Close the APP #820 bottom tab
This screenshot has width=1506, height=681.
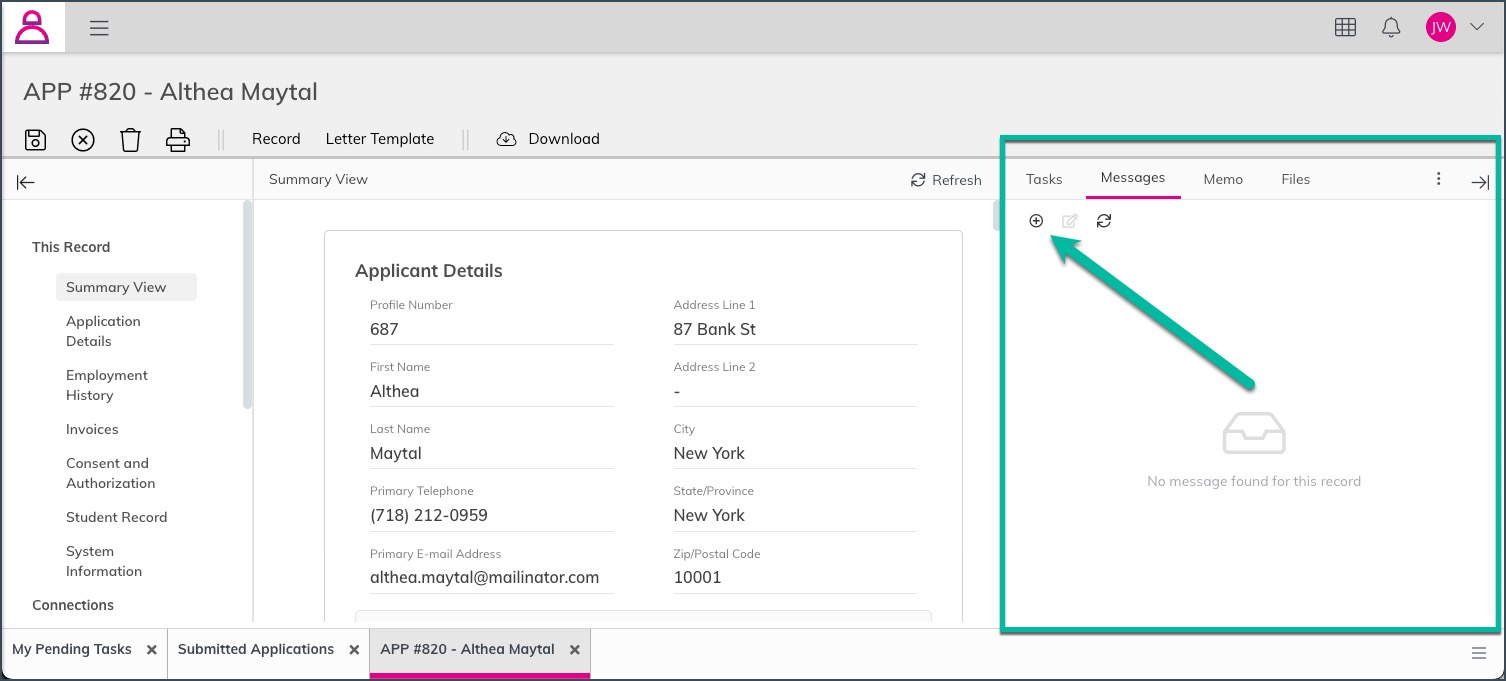[575, 650]
